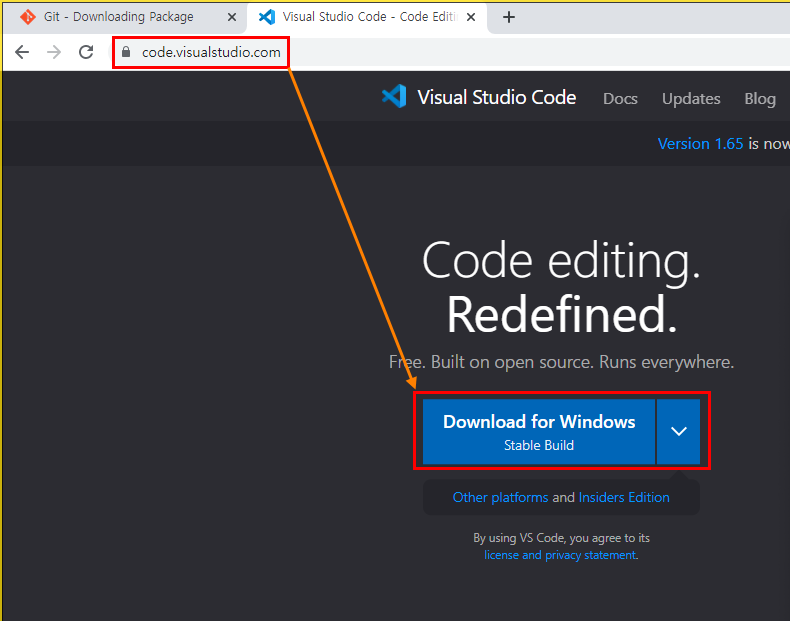Open the Other platforms link
This screenshot has height=621, width=790.
point(500,497)
